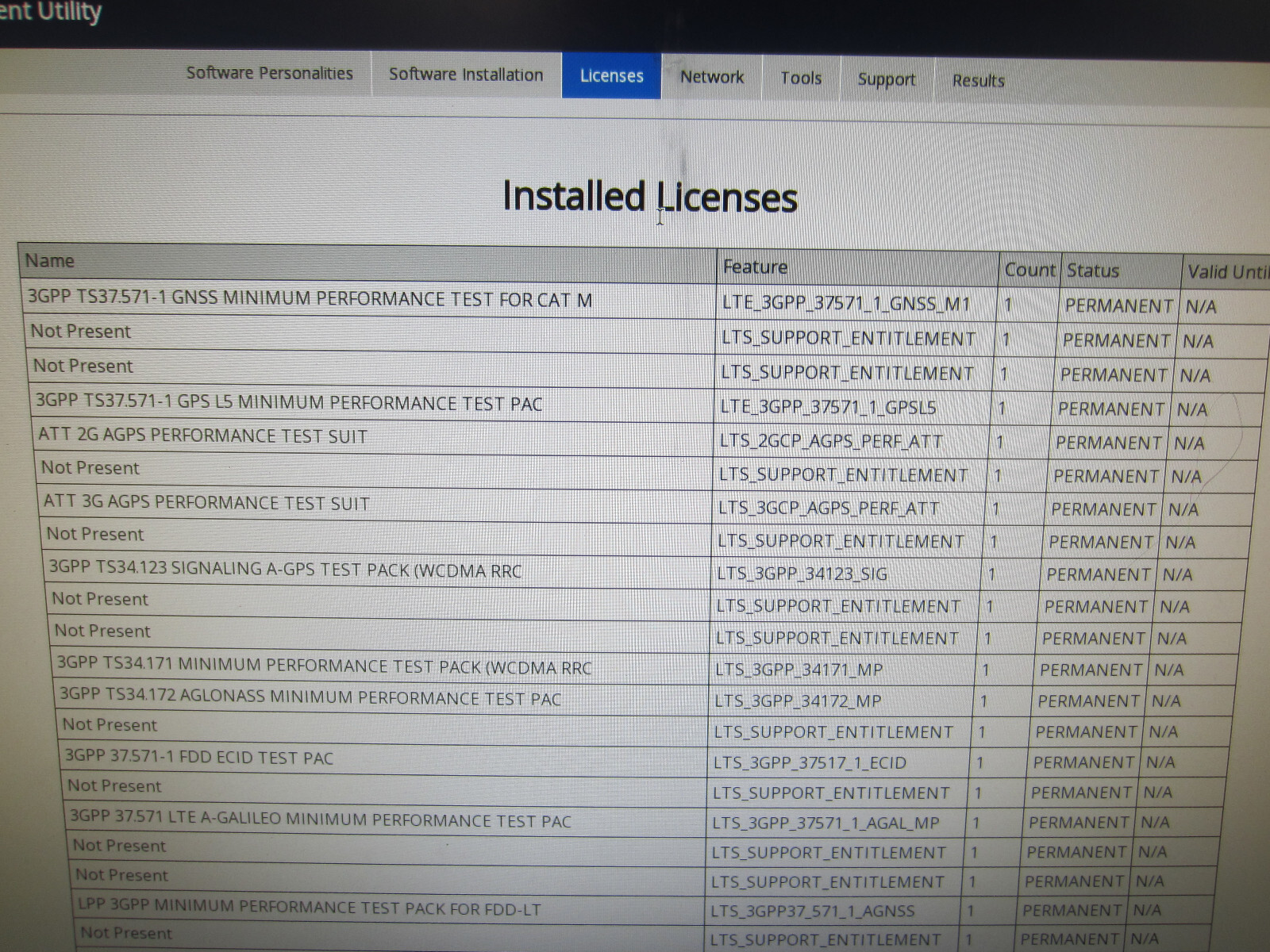Open the Network tab
1270x952 pixels.
pyautogui.click(x=711, y=77)
